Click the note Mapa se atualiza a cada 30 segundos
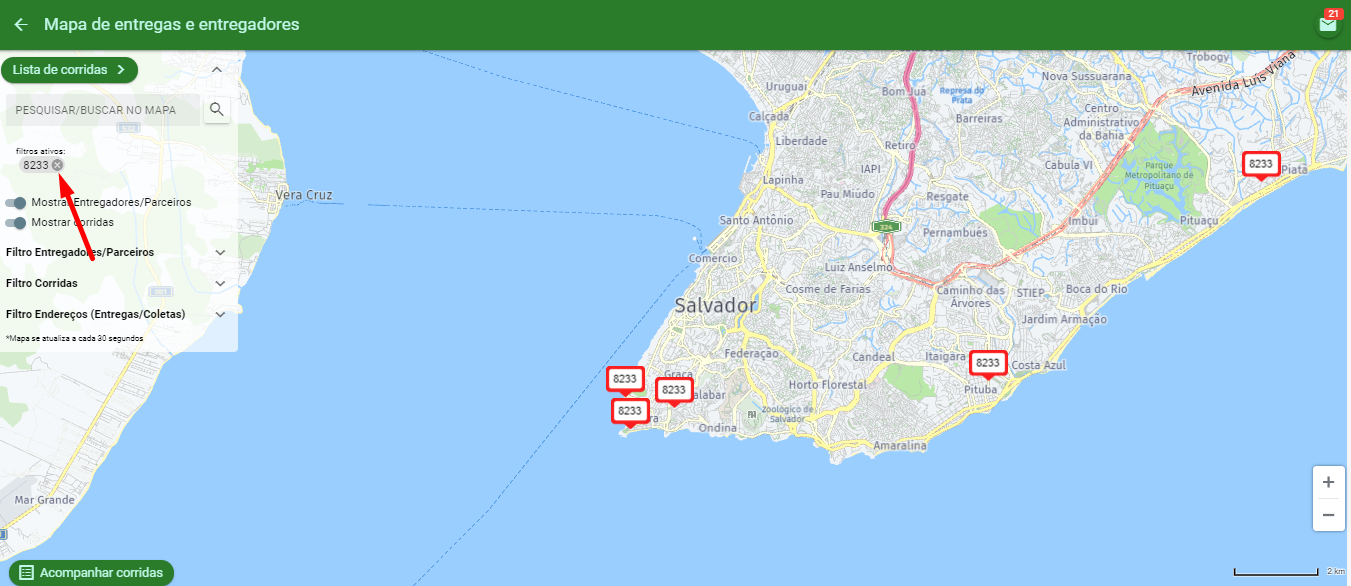Image resolution: width=1351 pixels, height=586 pixels. click(x=74, y=338)
